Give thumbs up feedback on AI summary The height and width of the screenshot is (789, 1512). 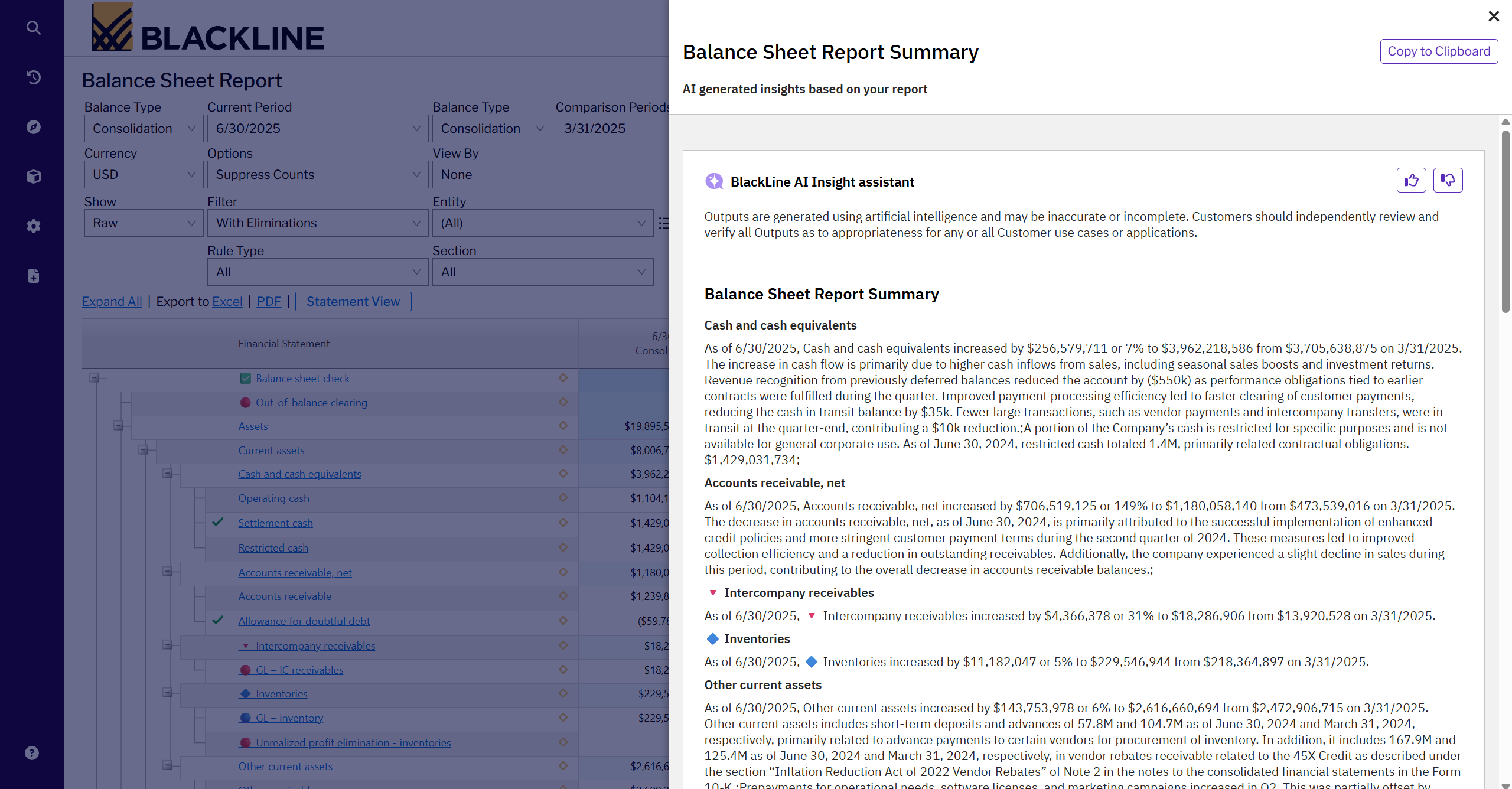pos(1411,180)
